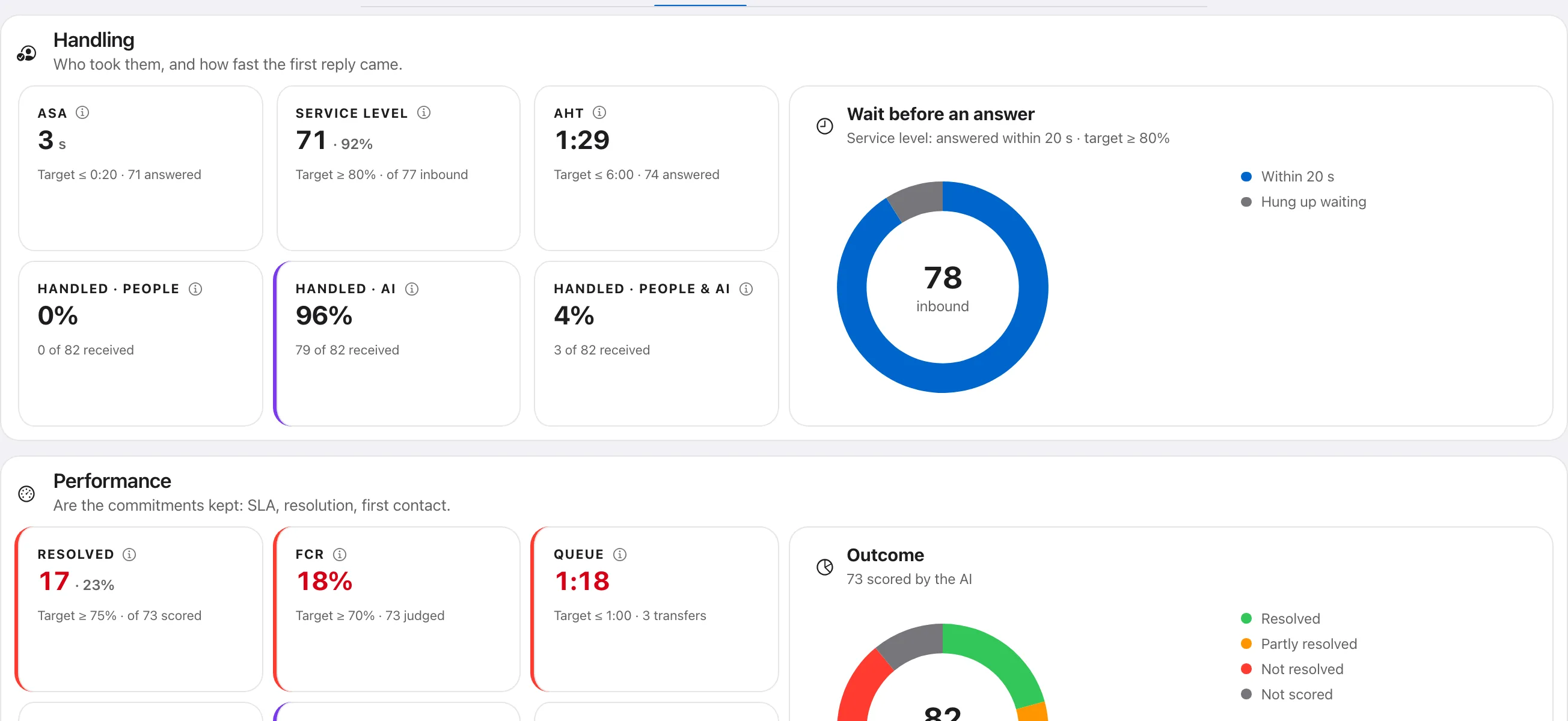Click the Handled · AI value 96%

(x=324, y=316)
